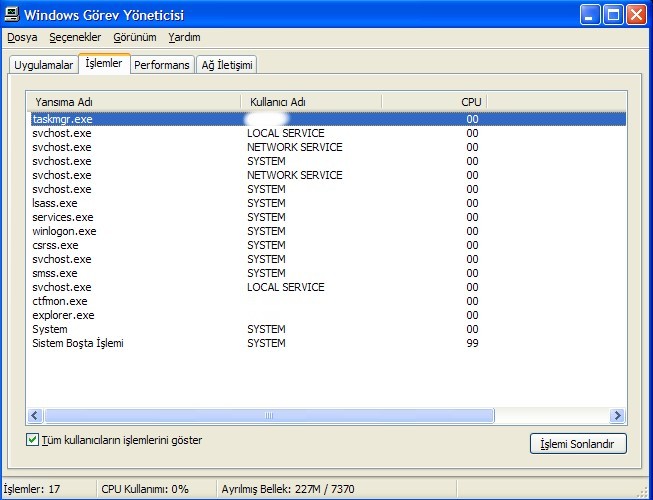Image resolution: width=653 pixels, height=500 pixels.
Task: Select the csrss.exe process
Action: coord(55,245)
